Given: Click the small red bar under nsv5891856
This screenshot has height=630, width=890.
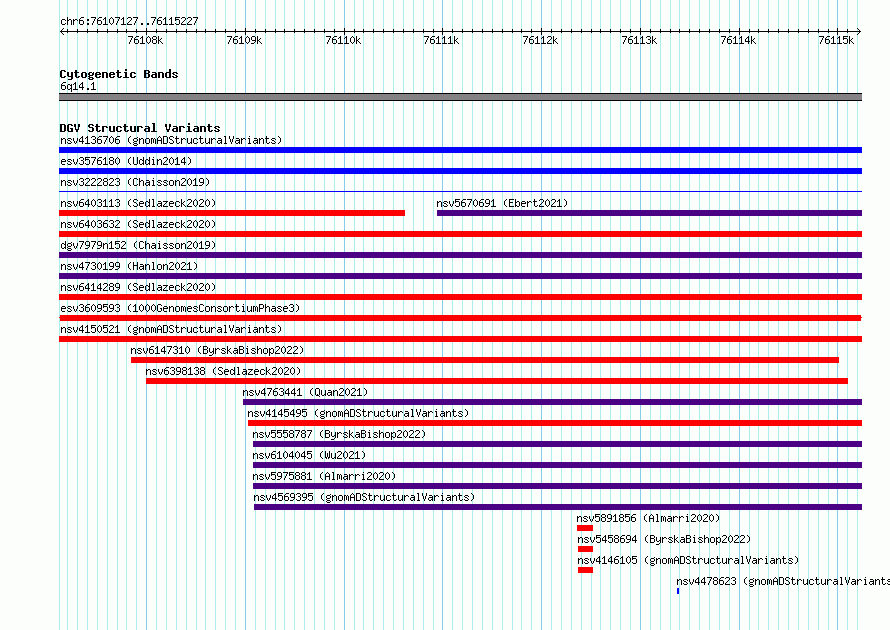Looking at the screenshot, I should click(x=585, y=528).
